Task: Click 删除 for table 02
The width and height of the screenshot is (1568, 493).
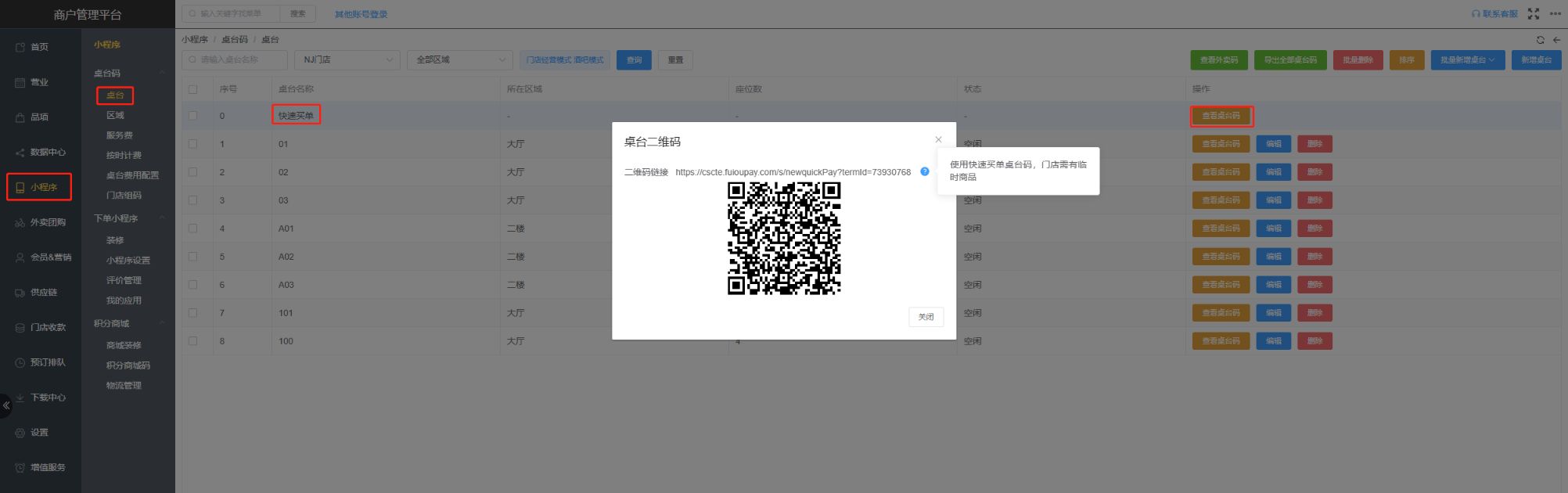Action: (1314, 172)
